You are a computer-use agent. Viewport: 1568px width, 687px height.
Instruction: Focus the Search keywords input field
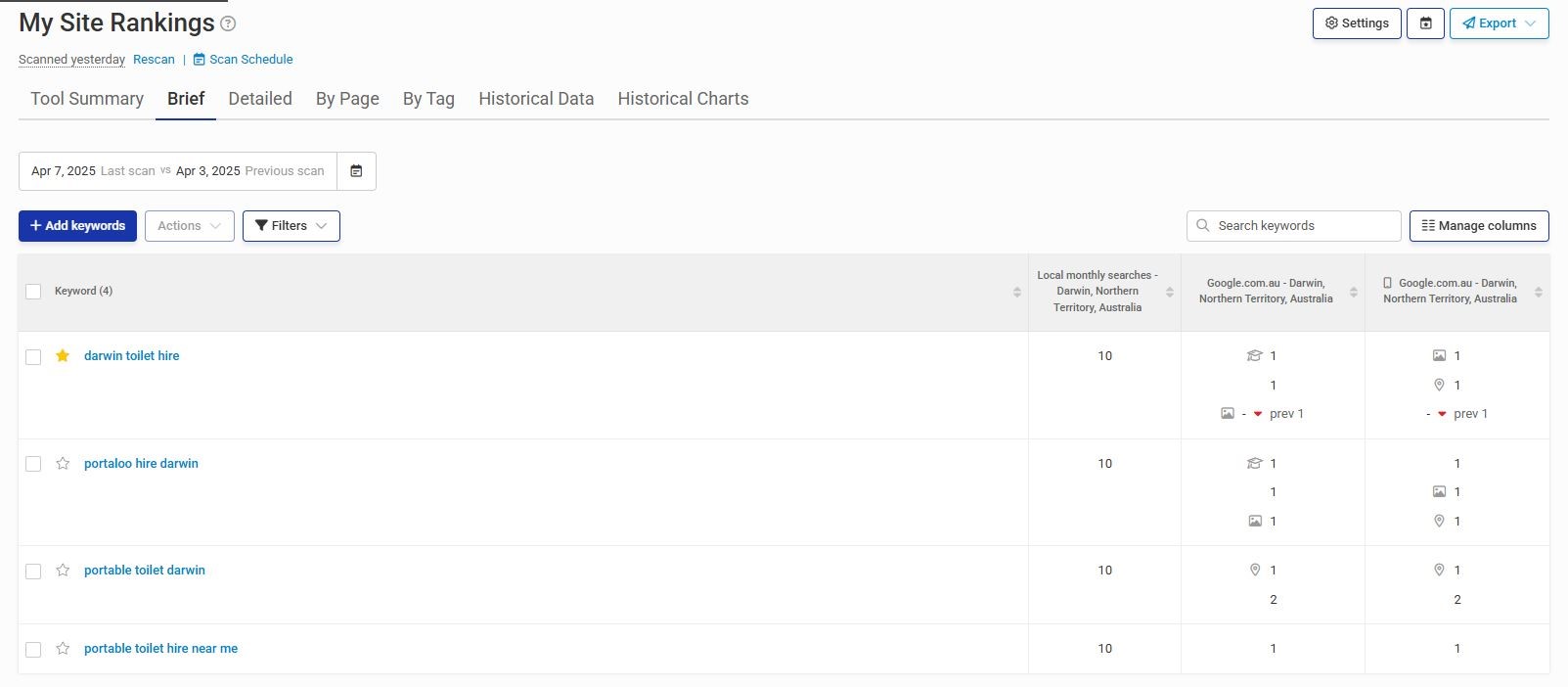tap(1301, 226)
